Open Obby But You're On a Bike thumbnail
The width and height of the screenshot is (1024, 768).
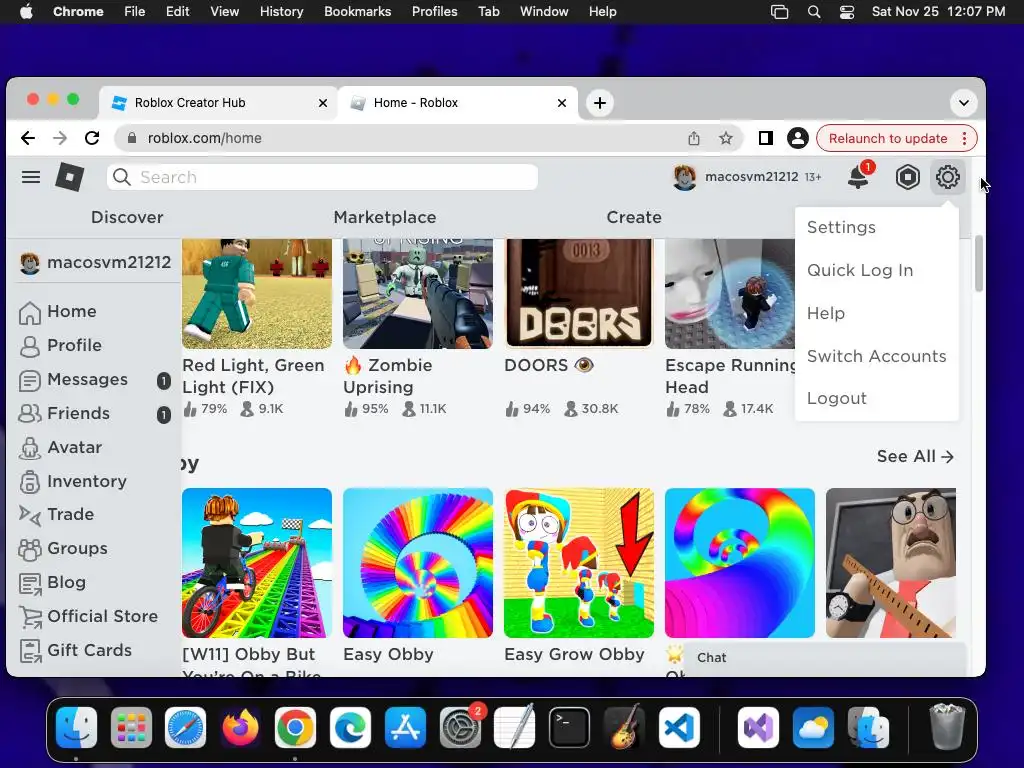(x=257, y=563)
